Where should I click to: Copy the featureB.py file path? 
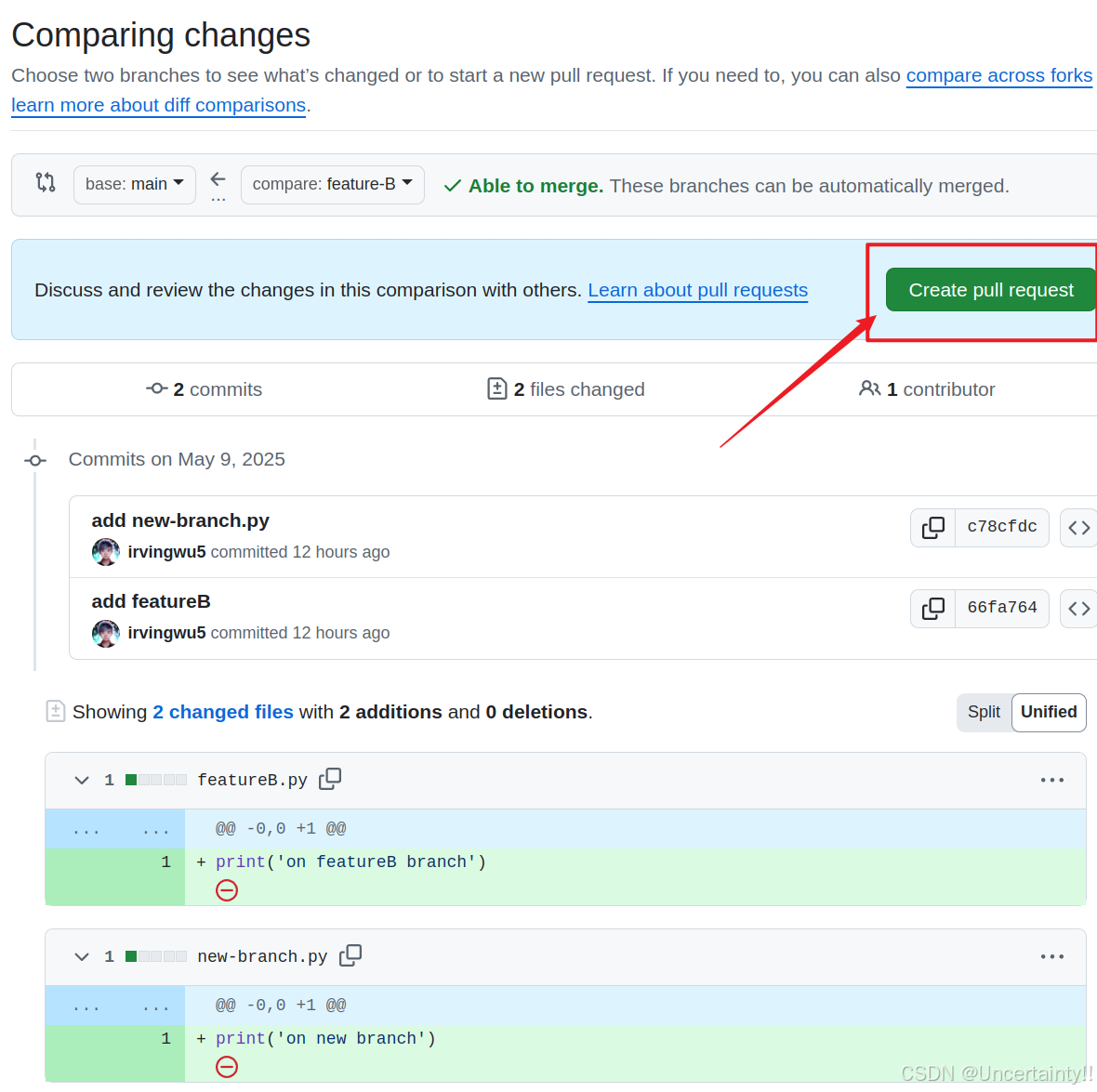pos(330,779)
